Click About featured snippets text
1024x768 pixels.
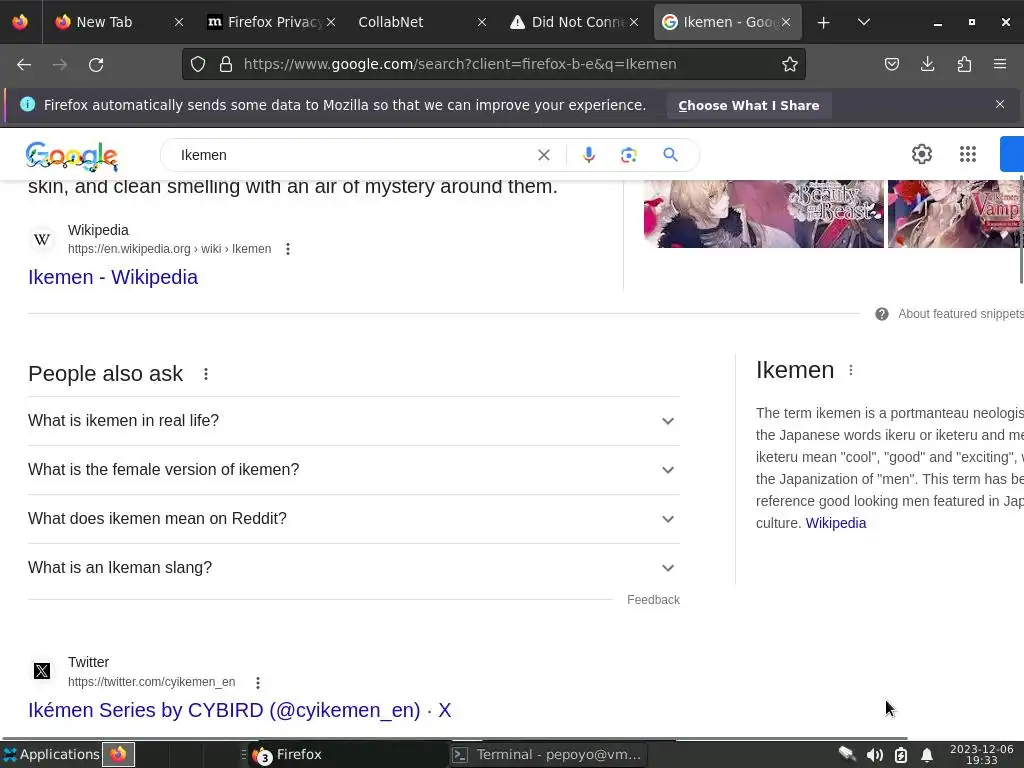961,314
